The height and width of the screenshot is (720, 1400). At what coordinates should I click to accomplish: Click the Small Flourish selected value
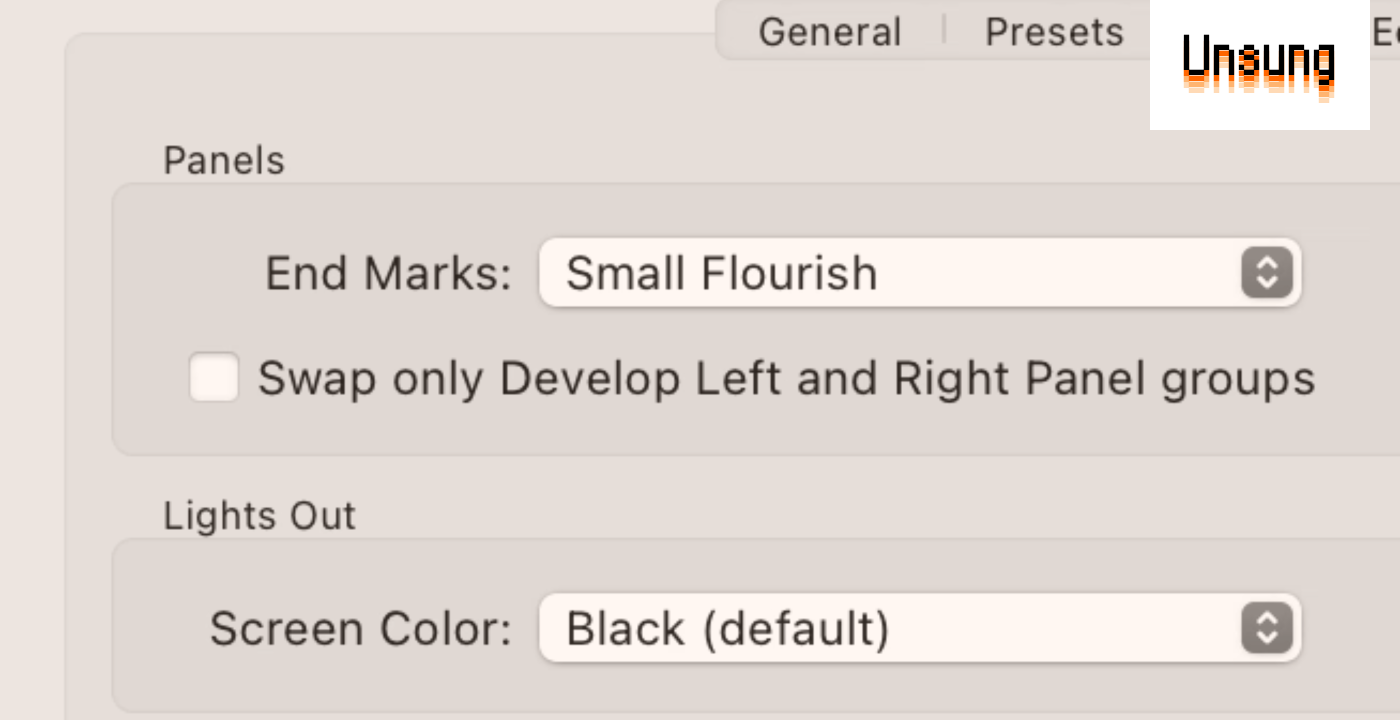[x=721, y=273]
